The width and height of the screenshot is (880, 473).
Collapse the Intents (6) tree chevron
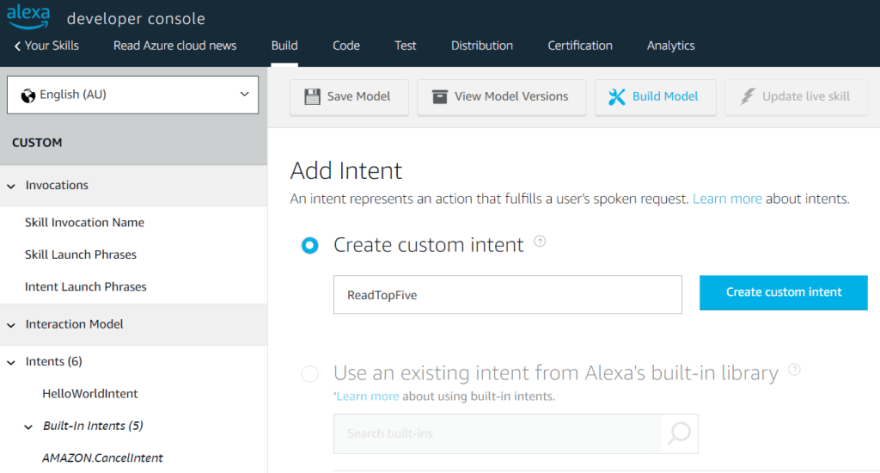(11, 362)
